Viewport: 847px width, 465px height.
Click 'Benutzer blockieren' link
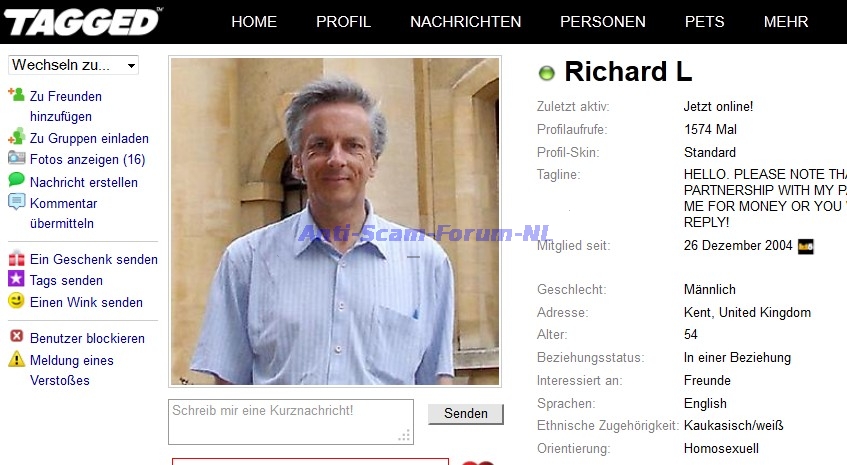88,339
